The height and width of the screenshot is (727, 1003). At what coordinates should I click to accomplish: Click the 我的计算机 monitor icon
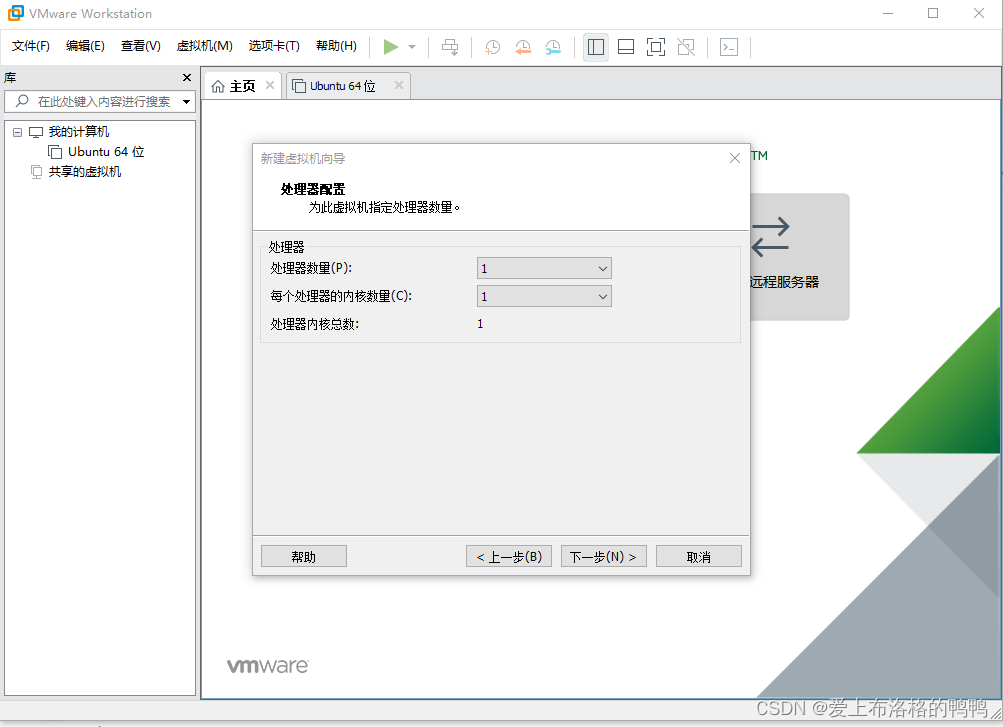click(36, 132)
